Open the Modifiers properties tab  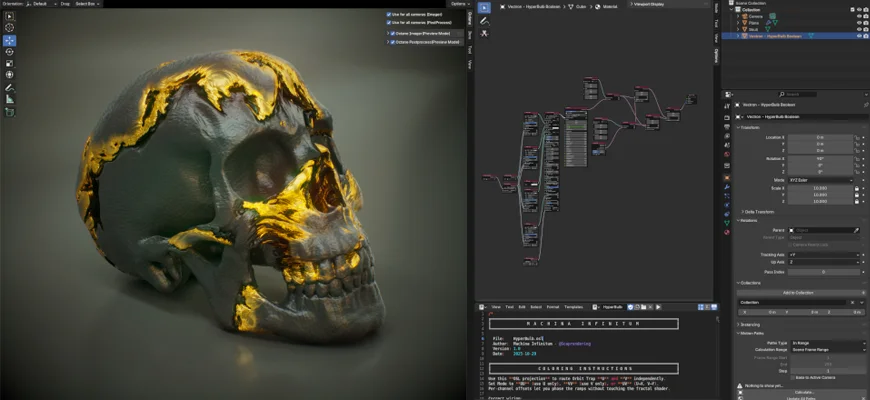pos(727,187)
